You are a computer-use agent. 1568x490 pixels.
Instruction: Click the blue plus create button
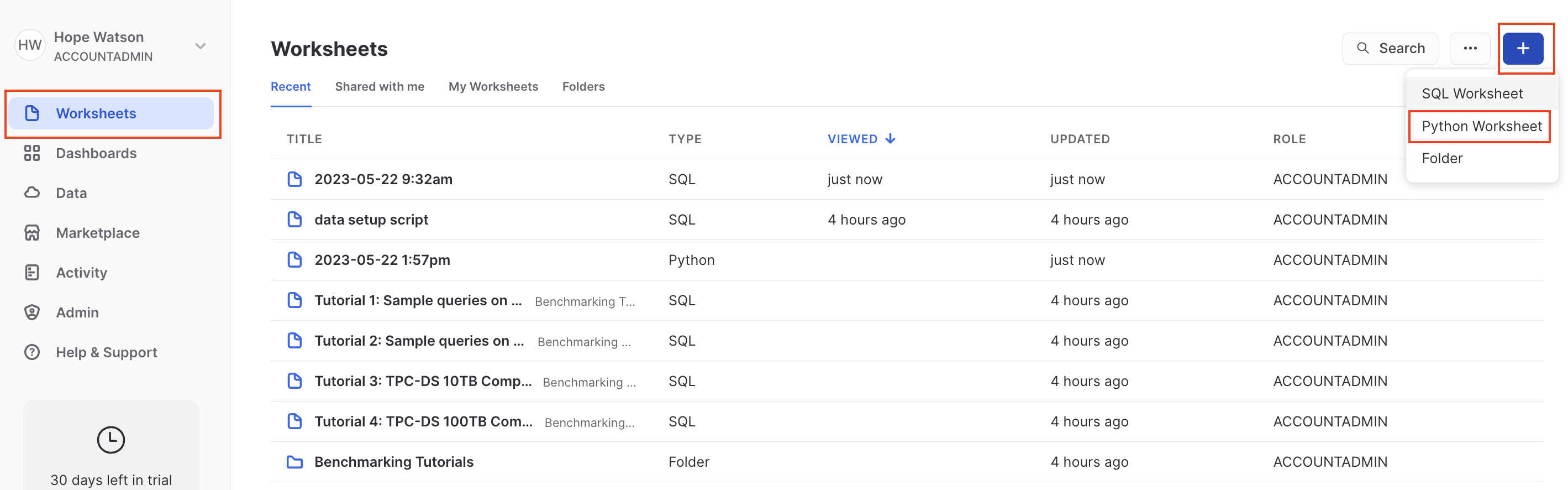(1523, 48)
